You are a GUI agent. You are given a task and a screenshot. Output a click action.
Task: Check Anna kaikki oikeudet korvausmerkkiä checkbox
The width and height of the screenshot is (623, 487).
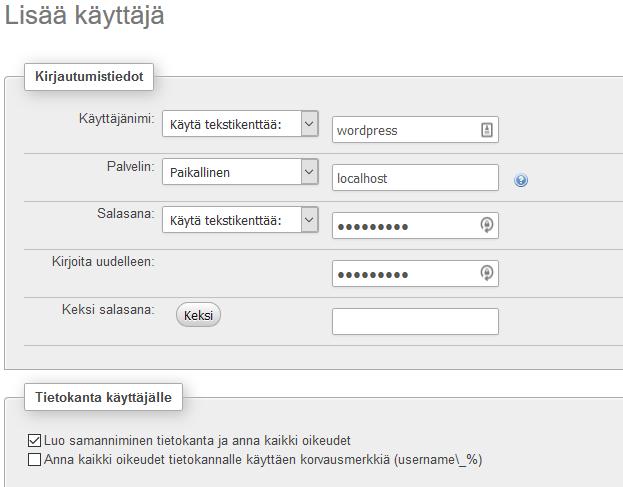[35, 460]
